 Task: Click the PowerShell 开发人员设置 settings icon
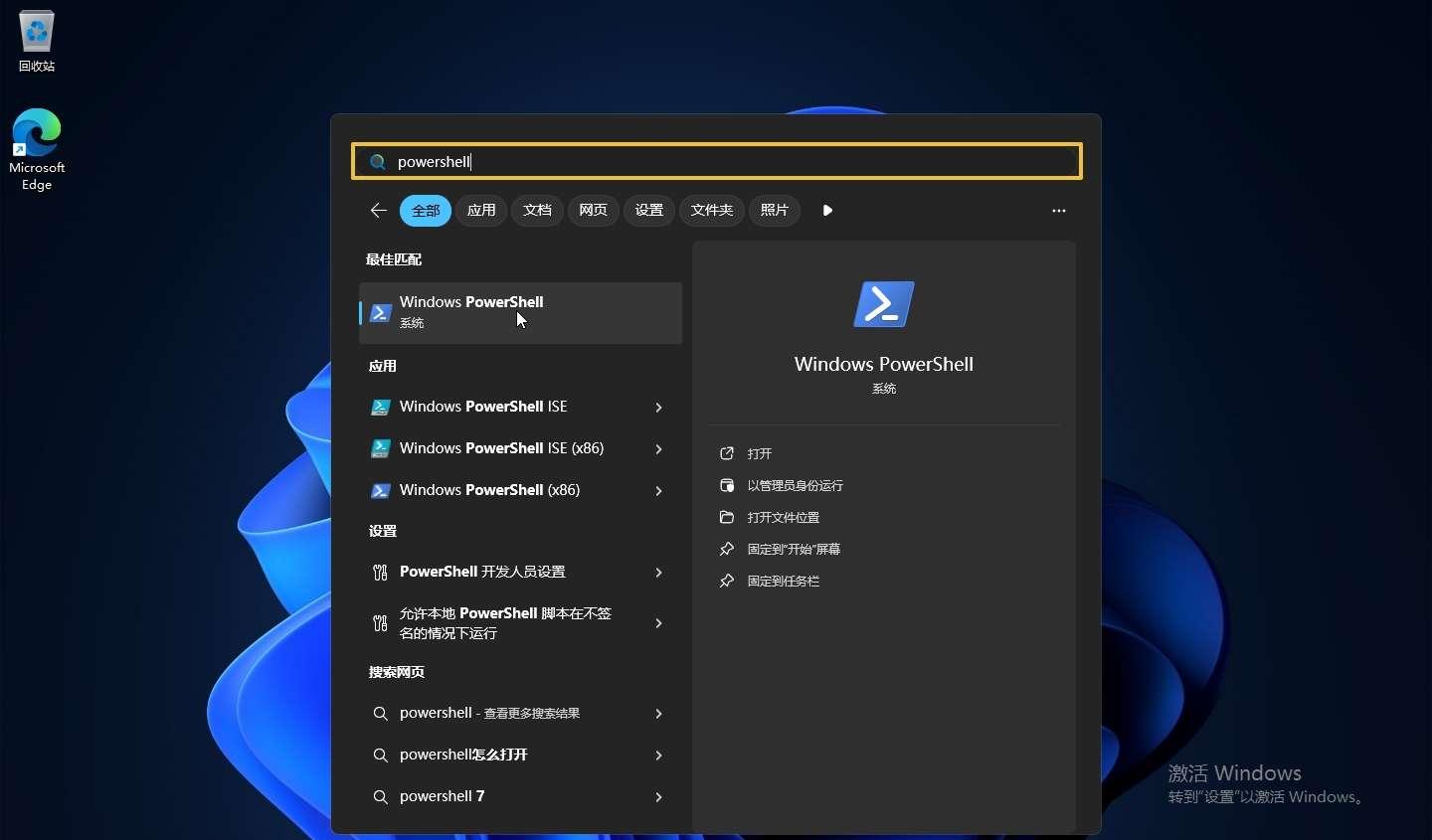[380, 572]
